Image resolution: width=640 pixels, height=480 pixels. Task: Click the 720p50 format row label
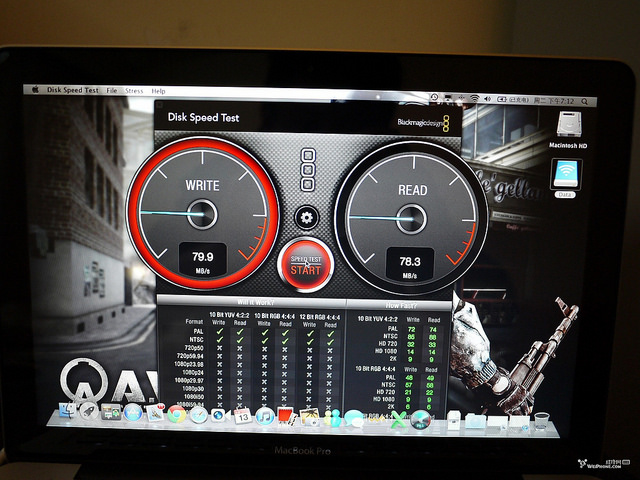coord(194,348)
